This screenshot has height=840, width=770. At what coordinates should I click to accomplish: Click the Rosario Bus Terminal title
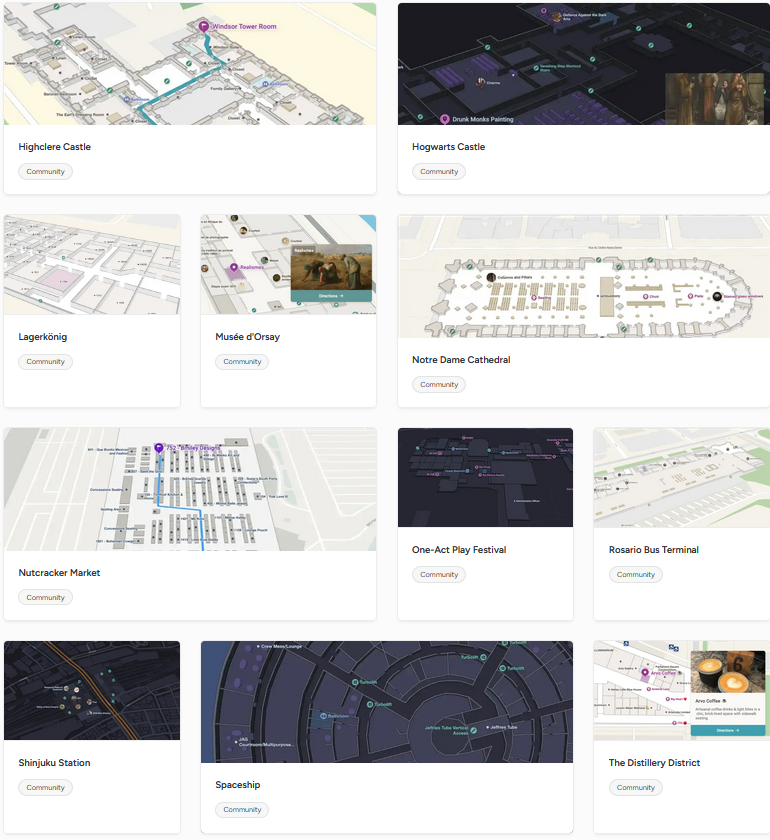tap(654, 550)
